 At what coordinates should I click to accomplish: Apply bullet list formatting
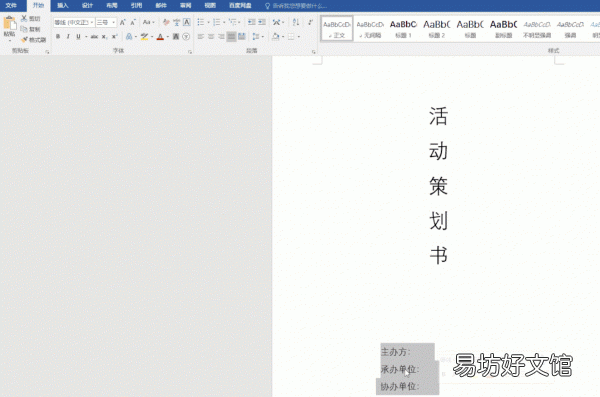(201, 23)
